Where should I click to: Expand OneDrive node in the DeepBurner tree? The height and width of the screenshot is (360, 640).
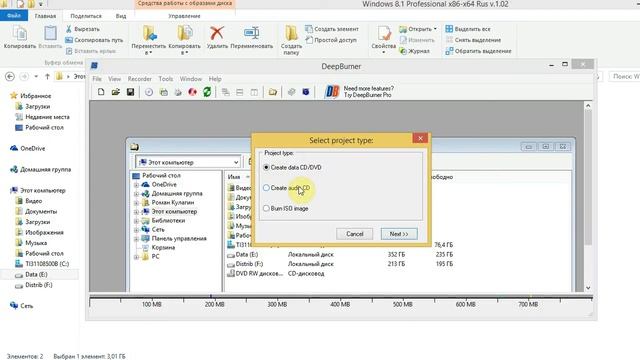click(136, 185)
